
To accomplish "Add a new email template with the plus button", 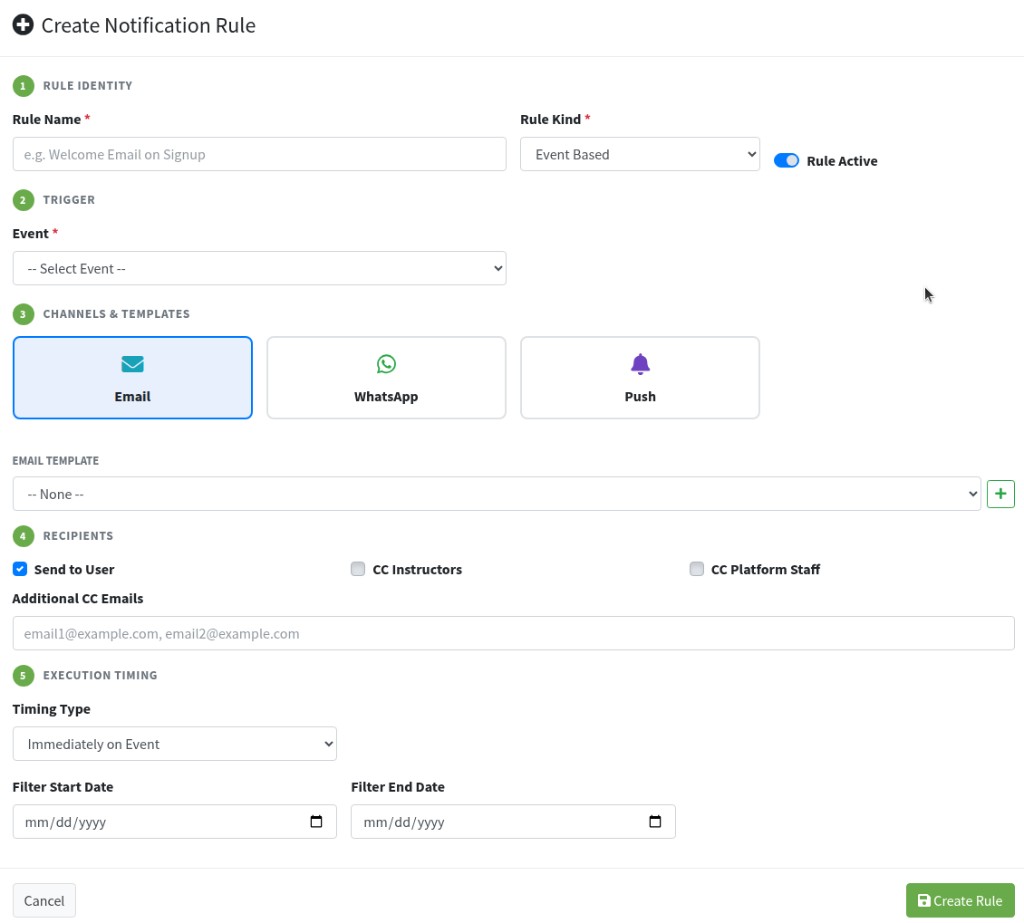I will [1000, 494].
